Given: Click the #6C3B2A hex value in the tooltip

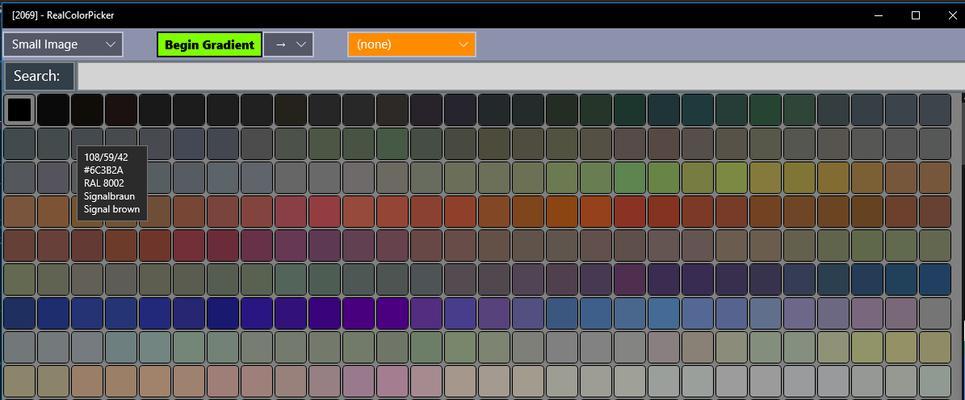Looking at the screenshot, I should pyautogui.click(x=102, y=170).
